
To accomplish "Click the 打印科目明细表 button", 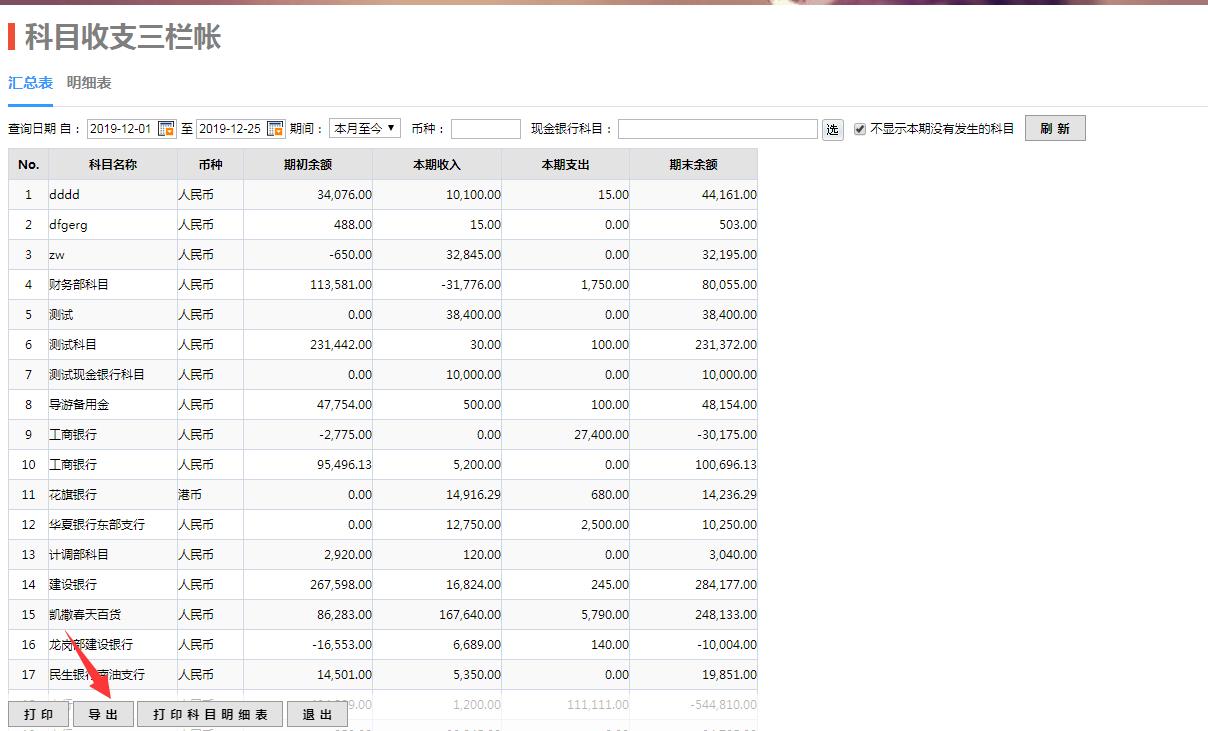I will (x=210, y=714).
